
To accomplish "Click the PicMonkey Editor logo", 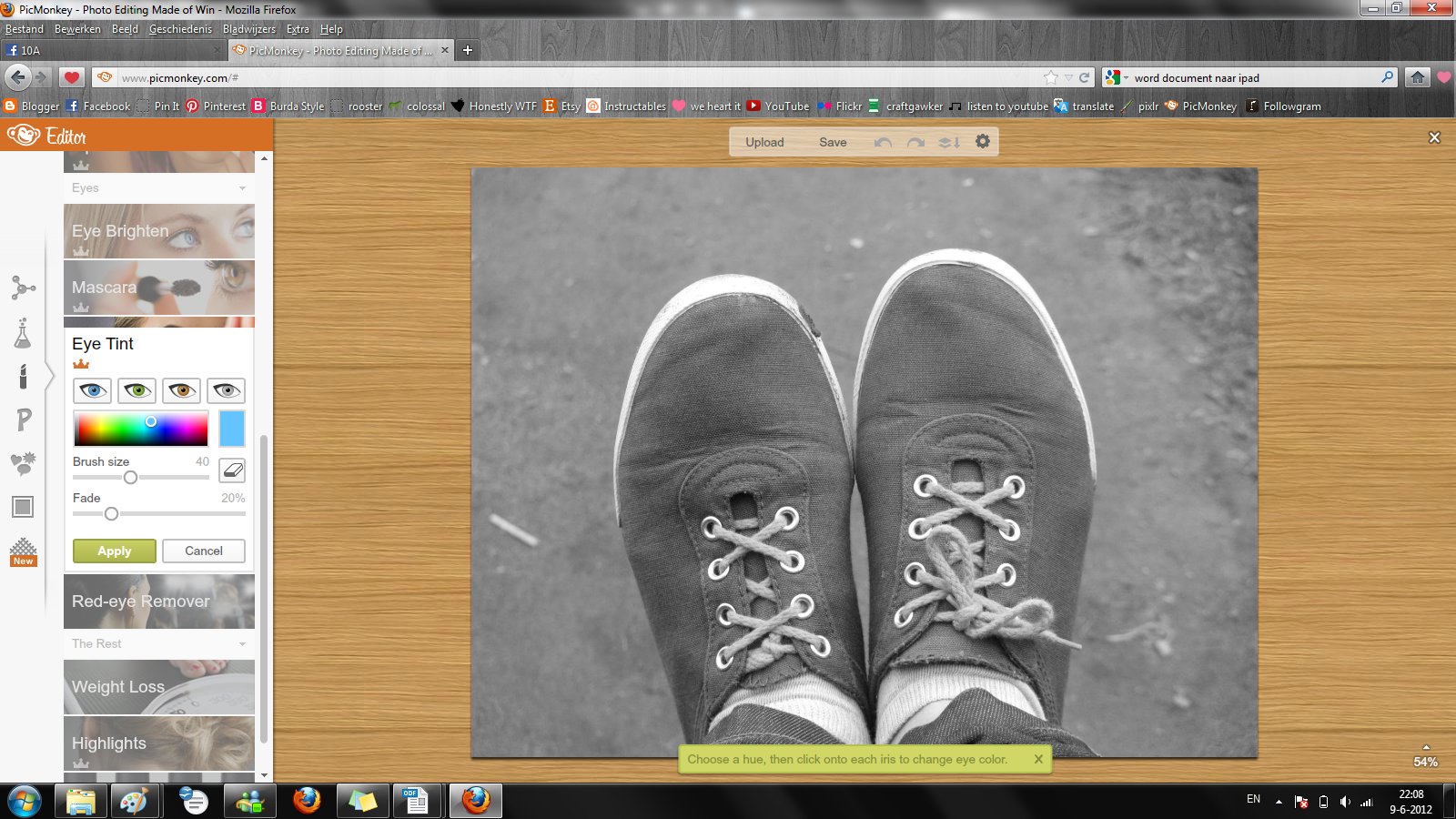I will click(46, 136).
